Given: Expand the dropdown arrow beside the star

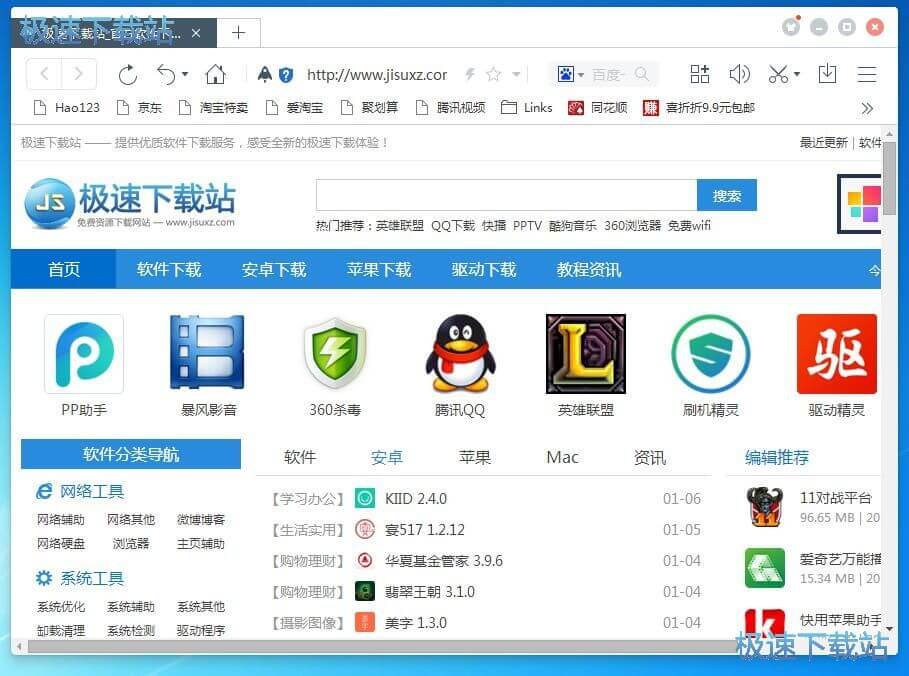Looking at the screenshot, I should (516, 74).
